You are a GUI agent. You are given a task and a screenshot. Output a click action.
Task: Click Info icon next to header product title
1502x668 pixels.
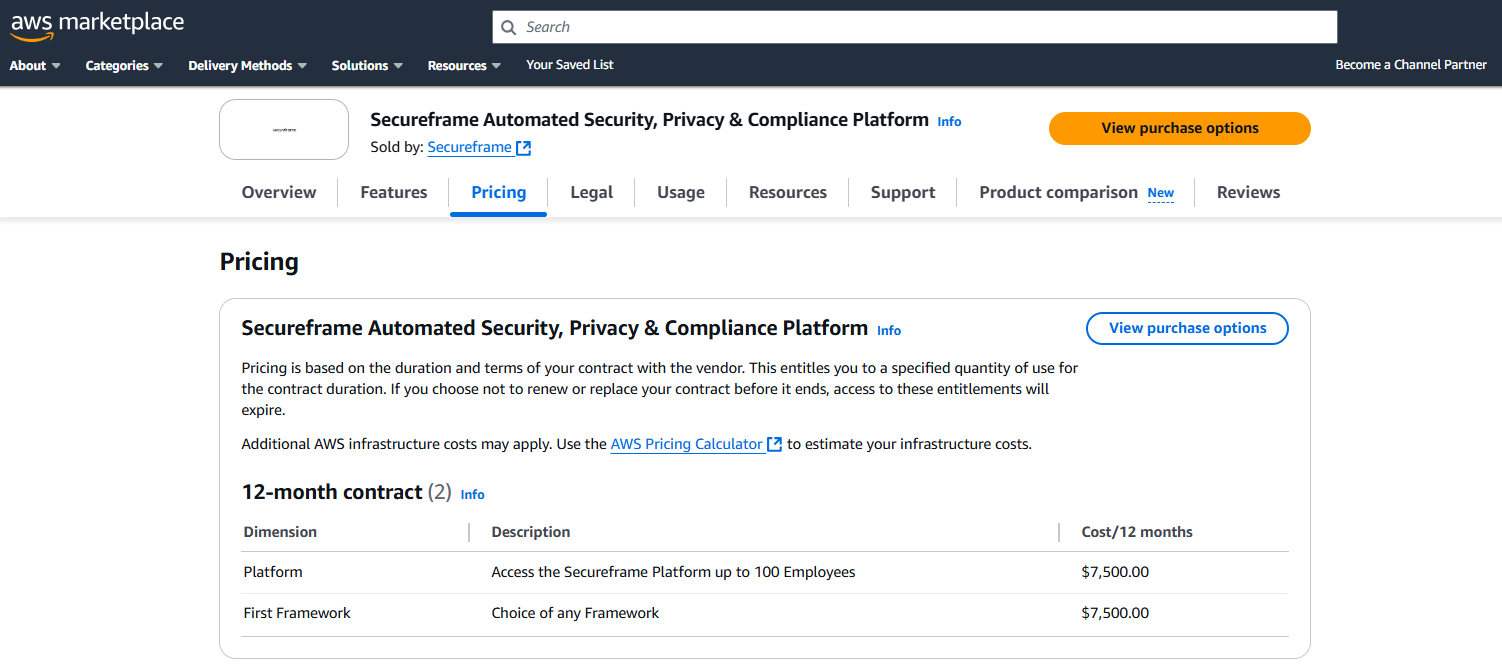coord(949,122)
